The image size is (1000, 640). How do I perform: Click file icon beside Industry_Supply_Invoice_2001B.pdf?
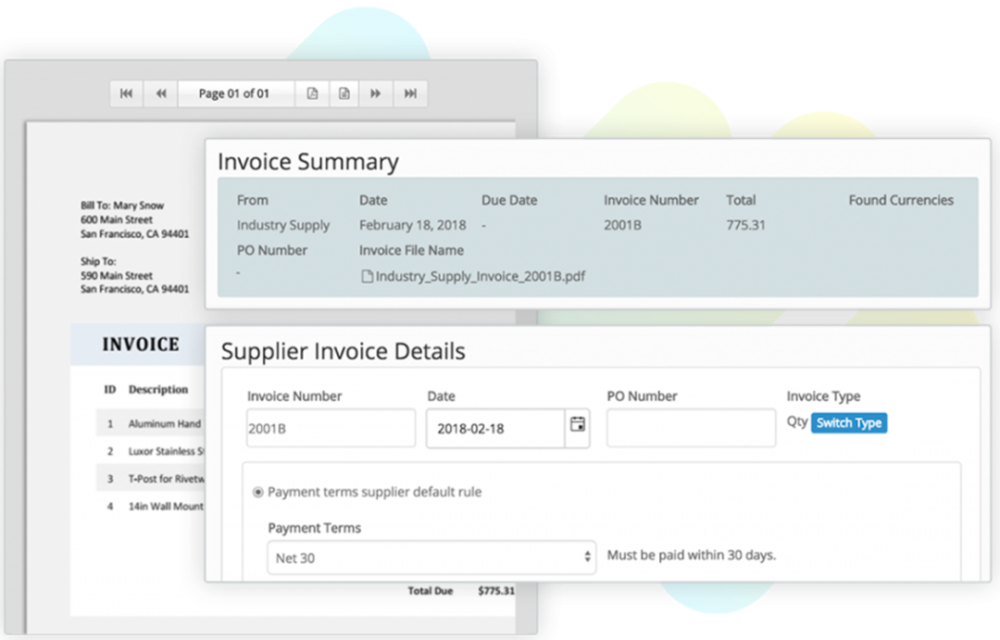click(x=367, y=276)
